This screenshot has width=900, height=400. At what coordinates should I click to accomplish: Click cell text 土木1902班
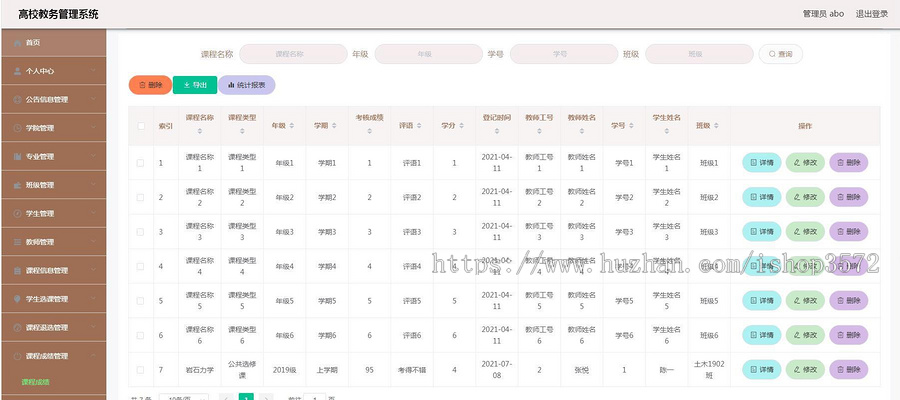click(709, 370)
